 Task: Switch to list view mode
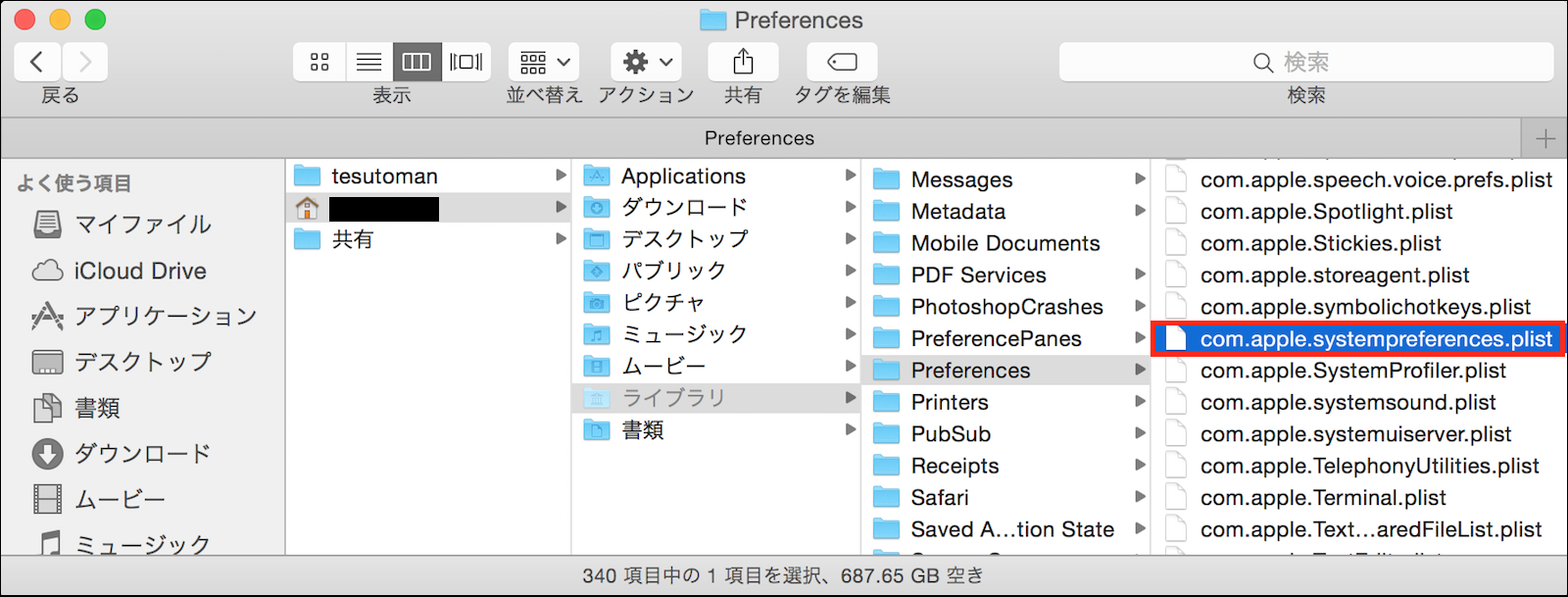(x=368, y=62)
